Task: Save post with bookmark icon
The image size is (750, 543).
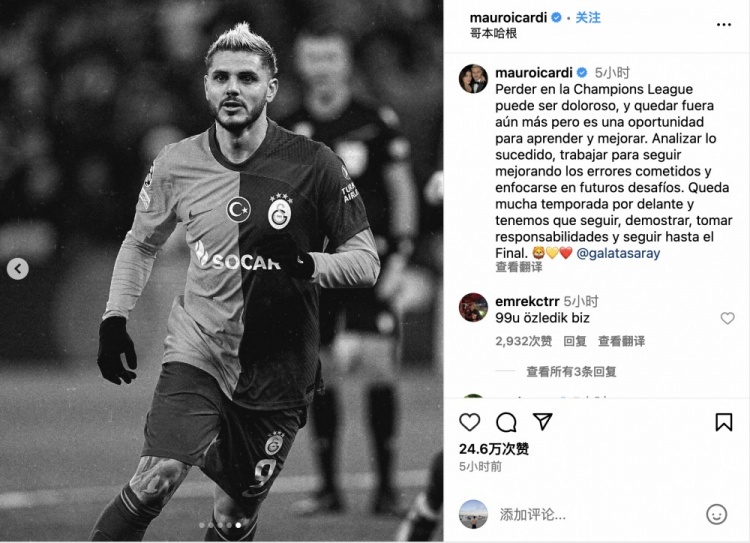Action: [724, 422]
